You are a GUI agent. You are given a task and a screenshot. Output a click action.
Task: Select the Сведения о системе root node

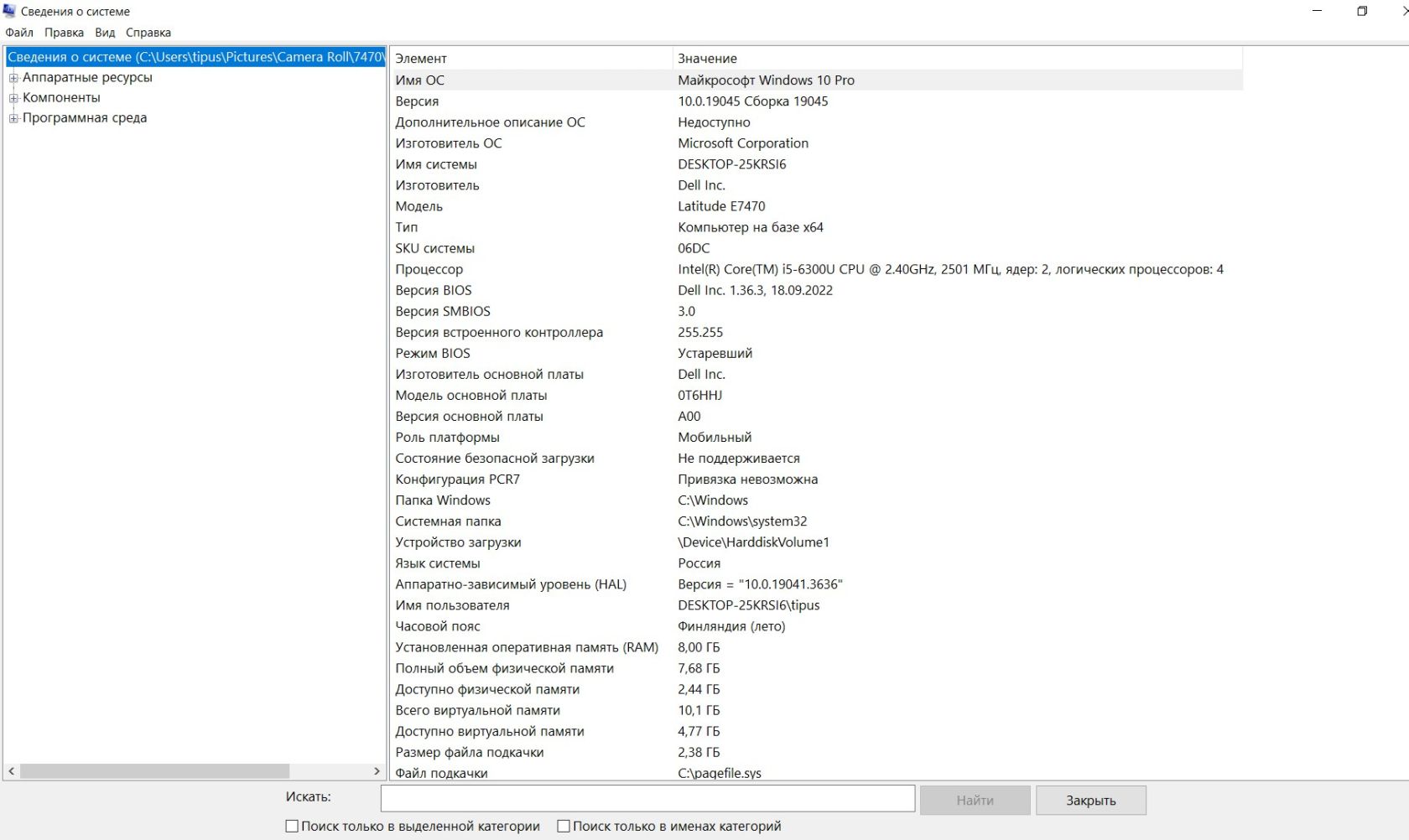(x=195, y=57)
